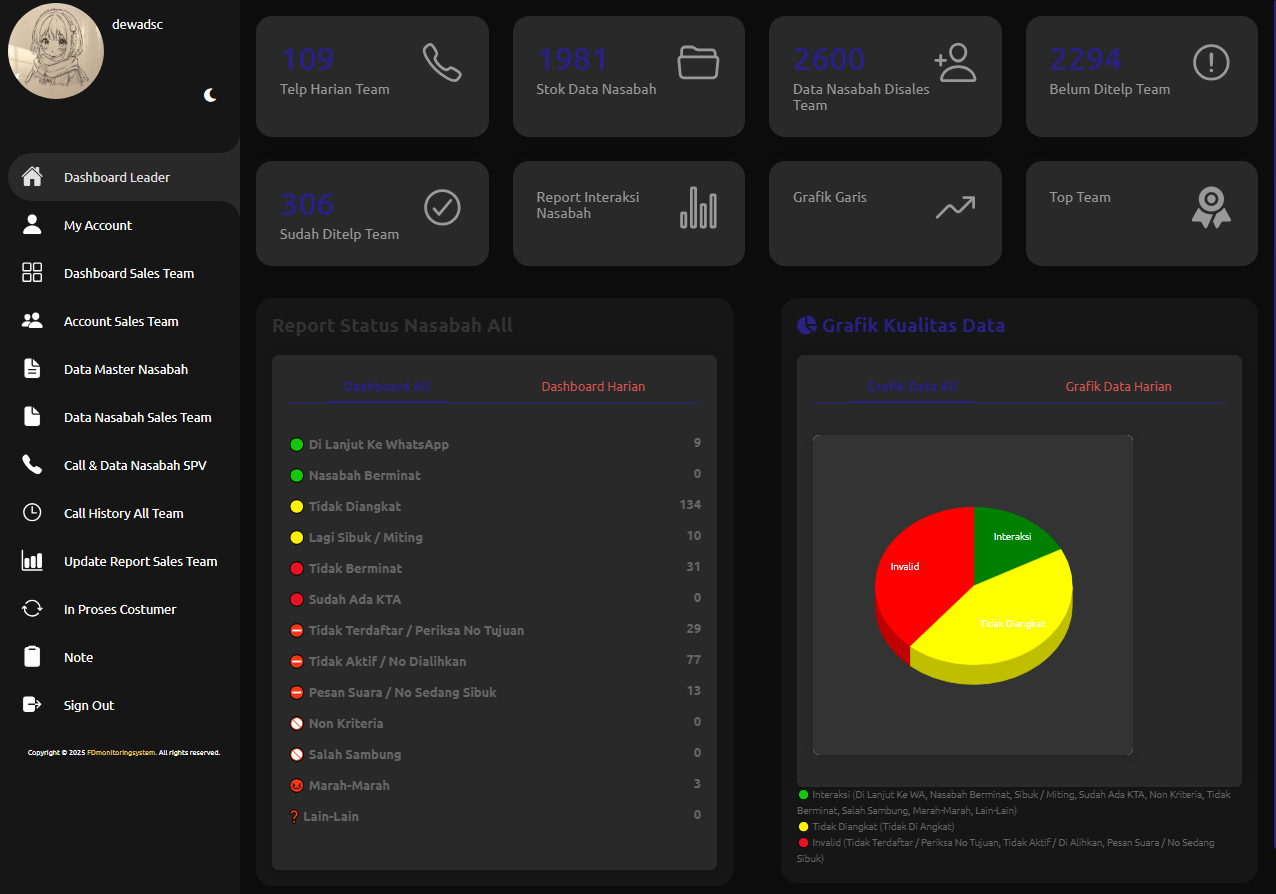
Task: Click the dewadsc profile avatar
Action: (x=56, y=50)
